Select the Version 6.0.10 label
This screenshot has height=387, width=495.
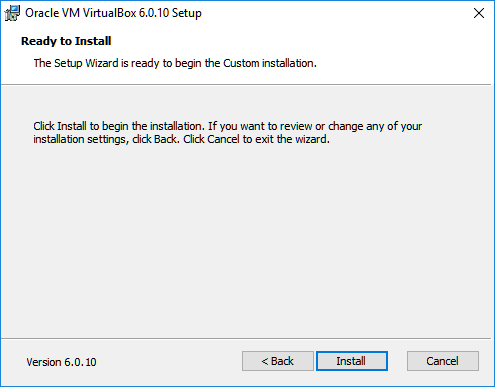(61, 362)
